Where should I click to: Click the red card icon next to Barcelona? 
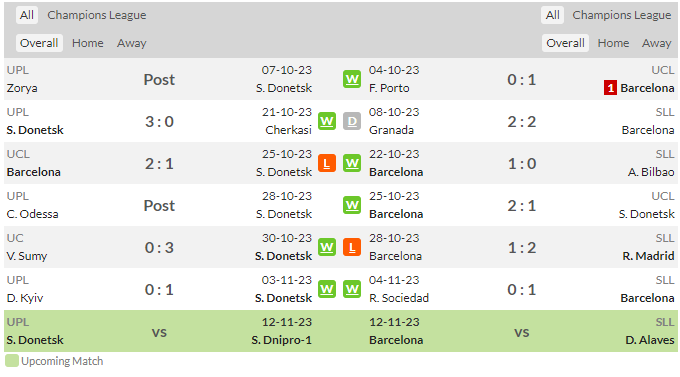click(x=610, y=88)
